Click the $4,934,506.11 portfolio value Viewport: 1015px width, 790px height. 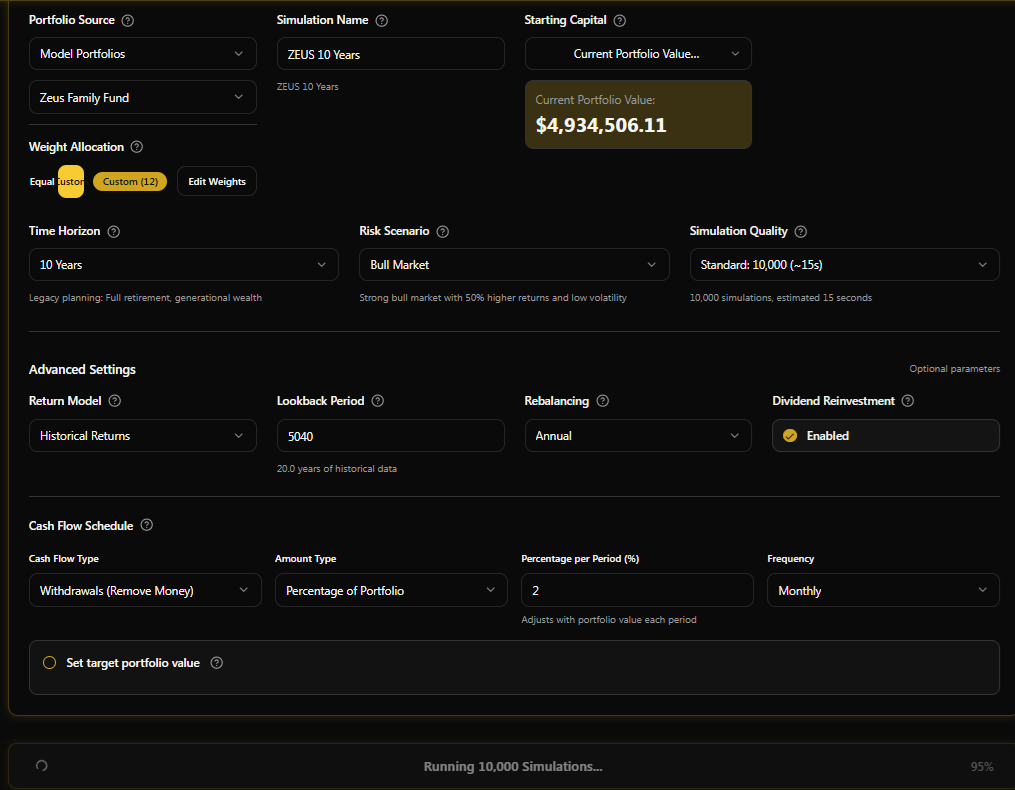pos(601,125)
